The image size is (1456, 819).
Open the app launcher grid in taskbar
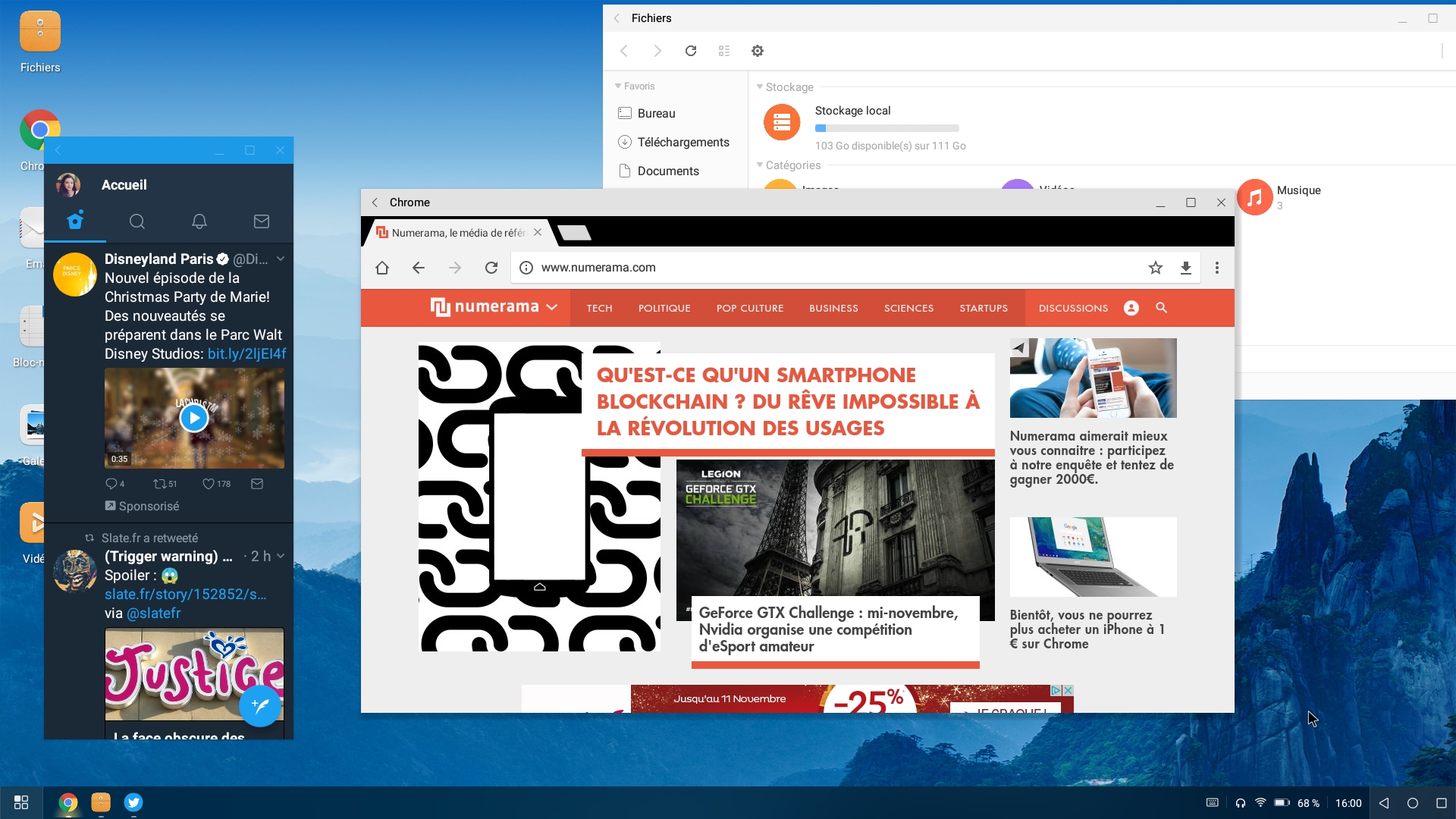21,802
